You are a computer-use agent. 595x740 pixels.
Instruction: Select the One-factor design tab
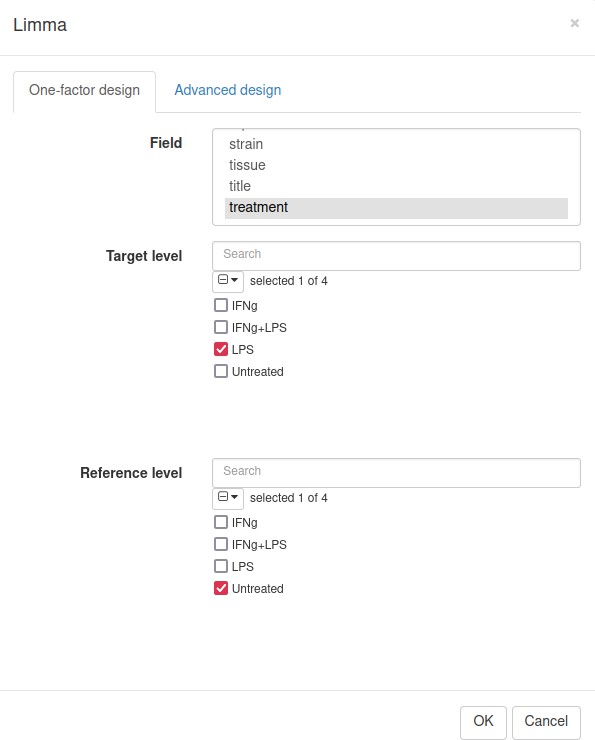84,90
